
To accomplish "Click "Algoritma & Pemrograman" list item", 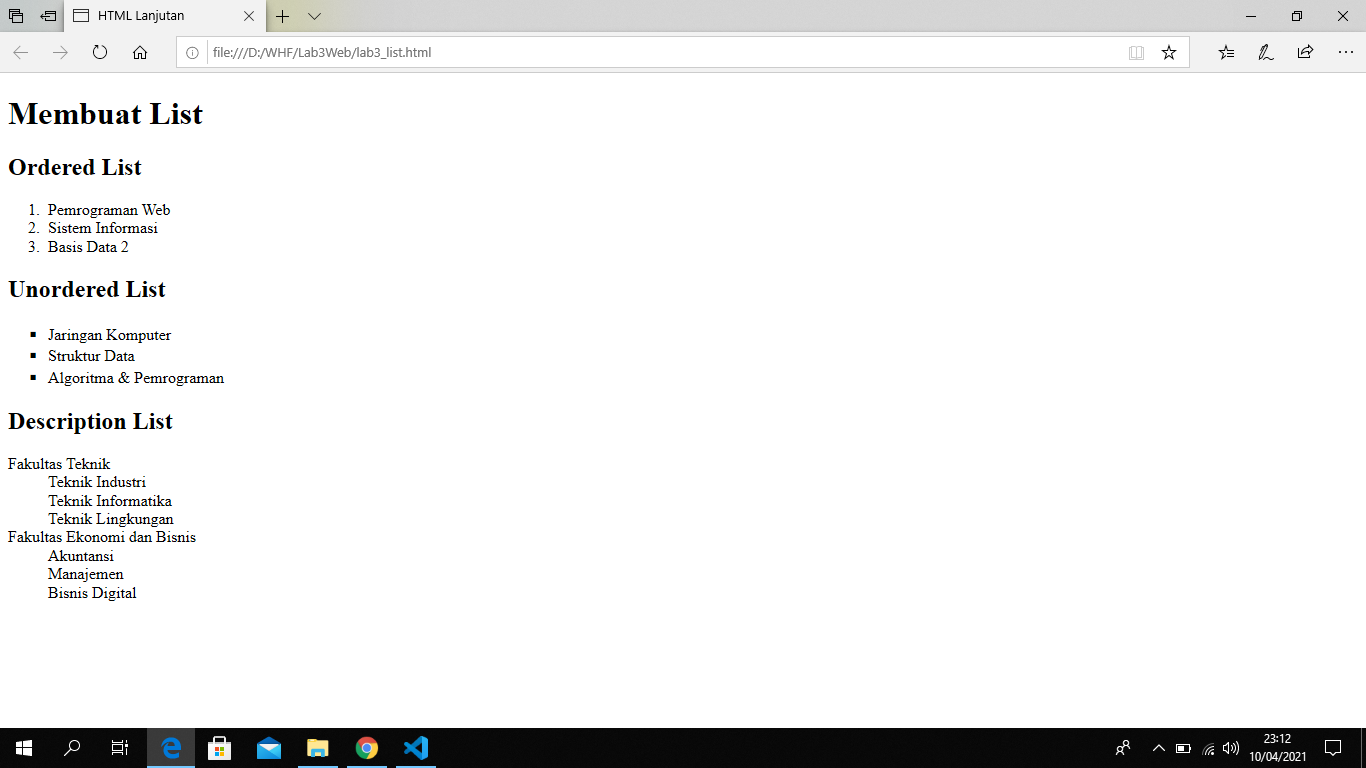I will (136, 378).
